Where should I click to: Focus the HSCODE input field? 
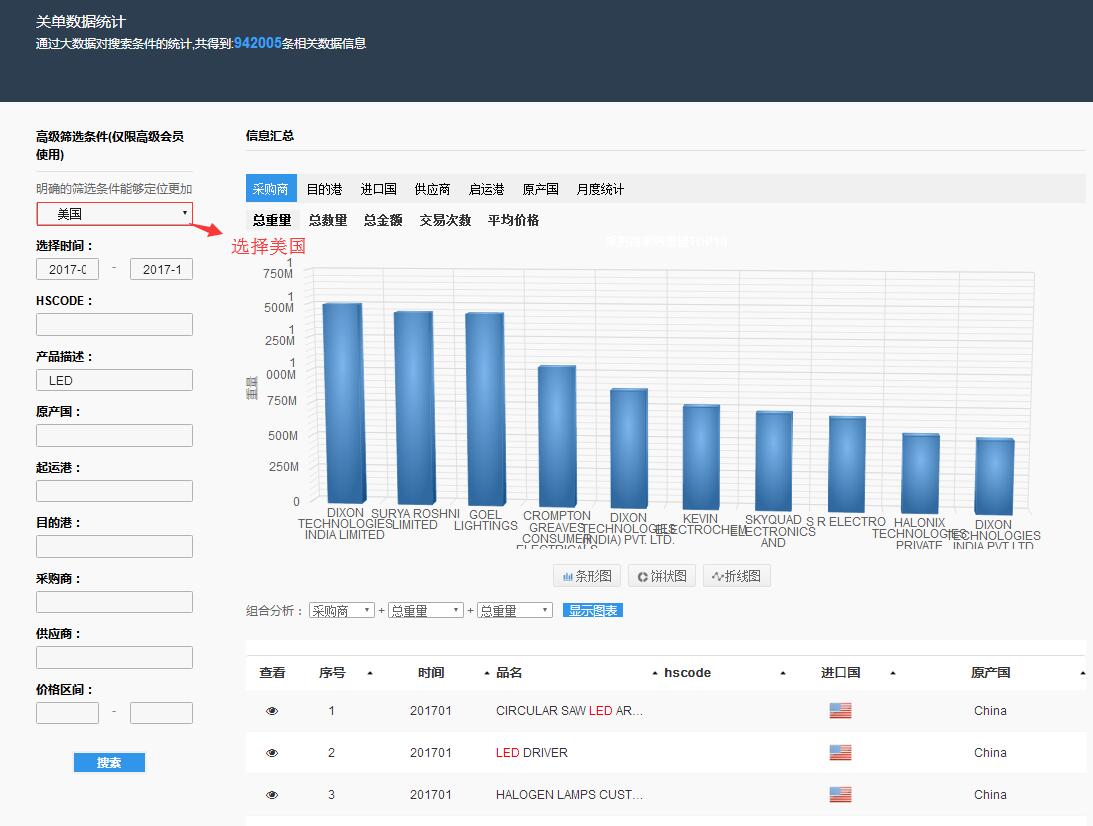click(114, 325)
